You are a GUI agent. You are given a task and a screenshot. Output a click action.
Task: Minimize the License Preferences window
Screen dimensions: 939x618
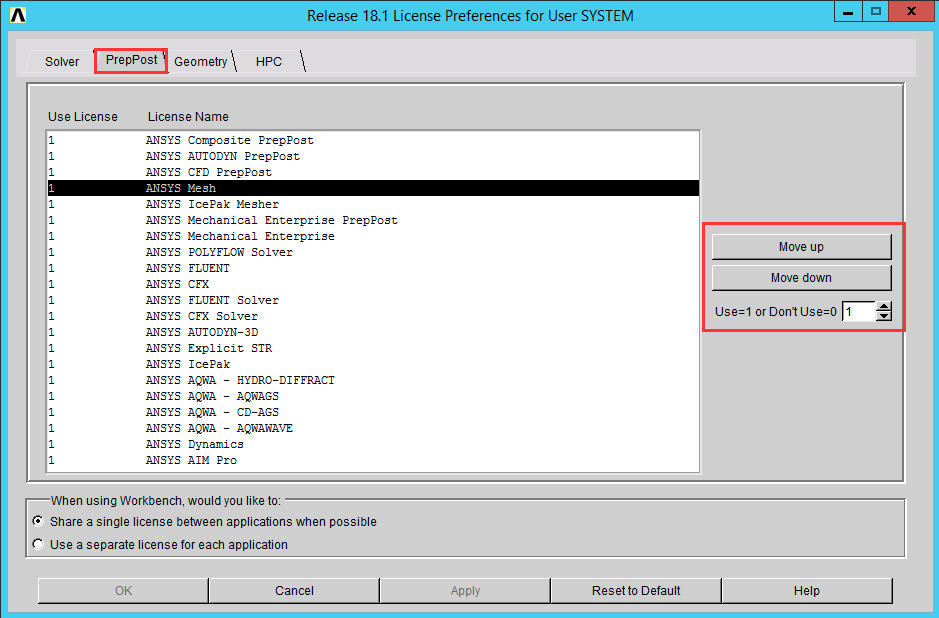[x=848, y=11]
